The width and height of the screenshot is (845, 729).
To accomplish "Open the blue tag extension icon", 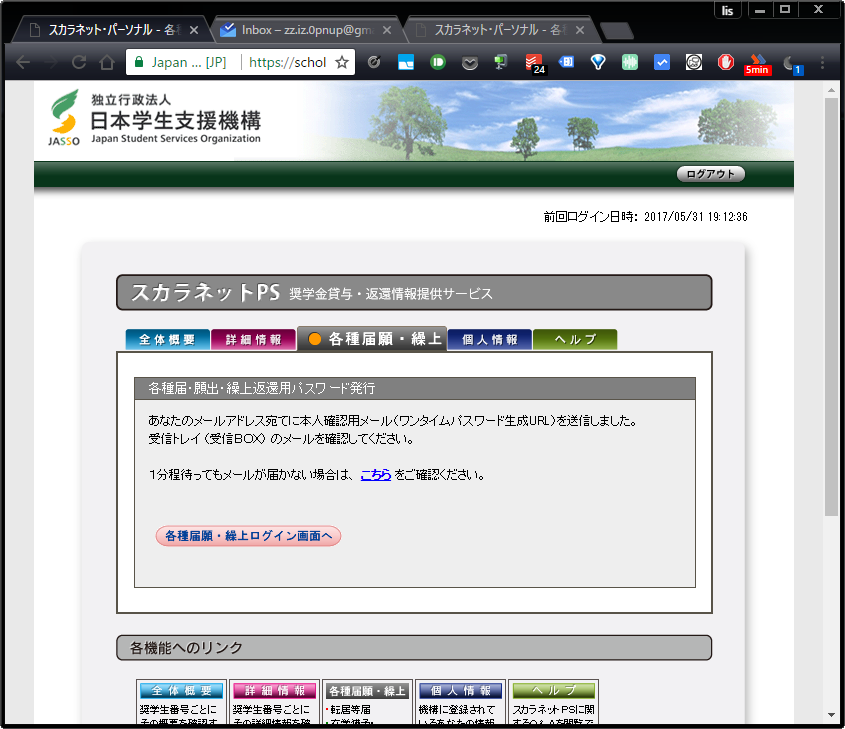I will [566, 62].
